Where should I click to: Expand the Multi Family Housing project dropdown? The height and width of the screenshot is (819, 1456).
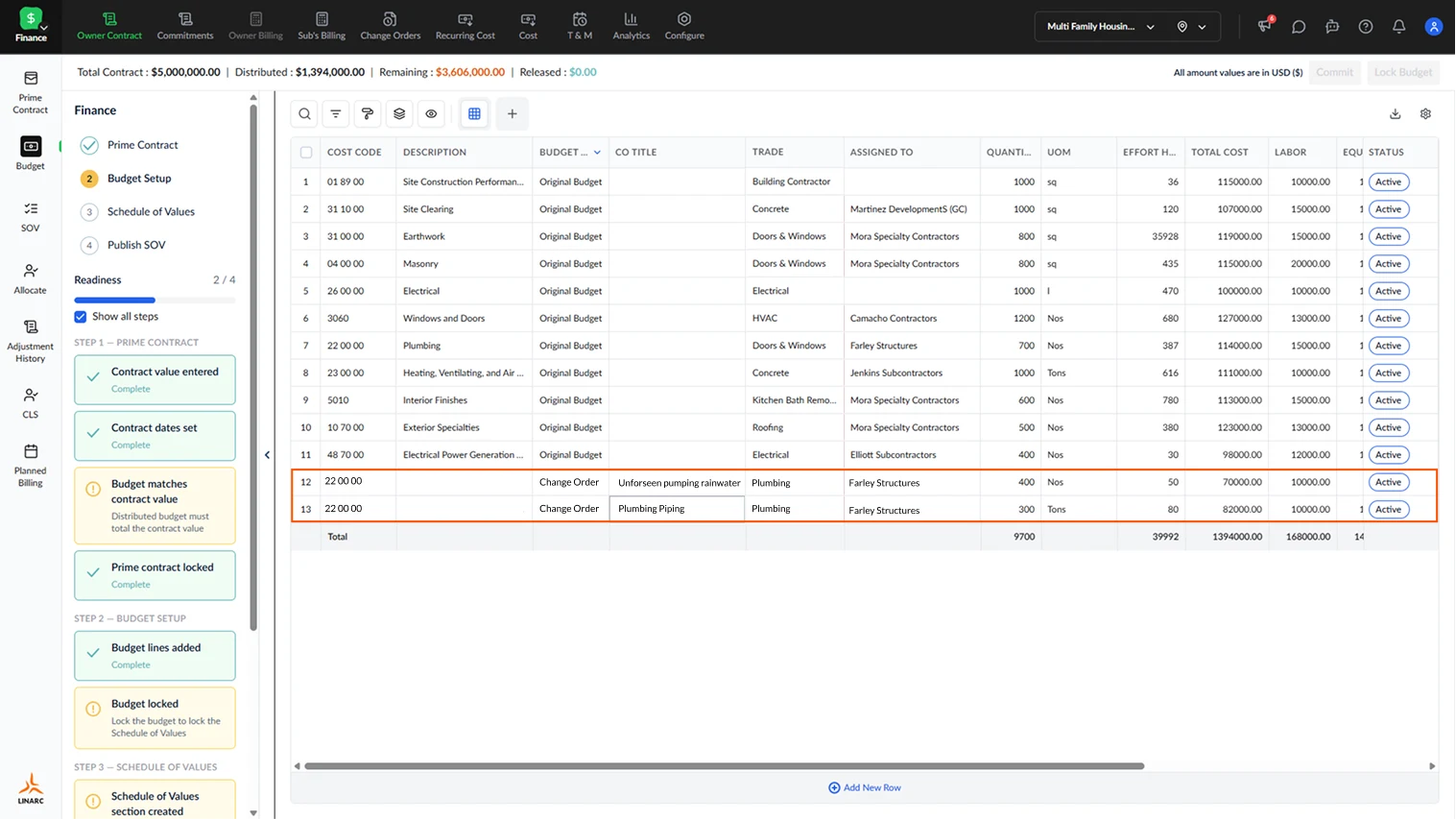coord(1101,27)
